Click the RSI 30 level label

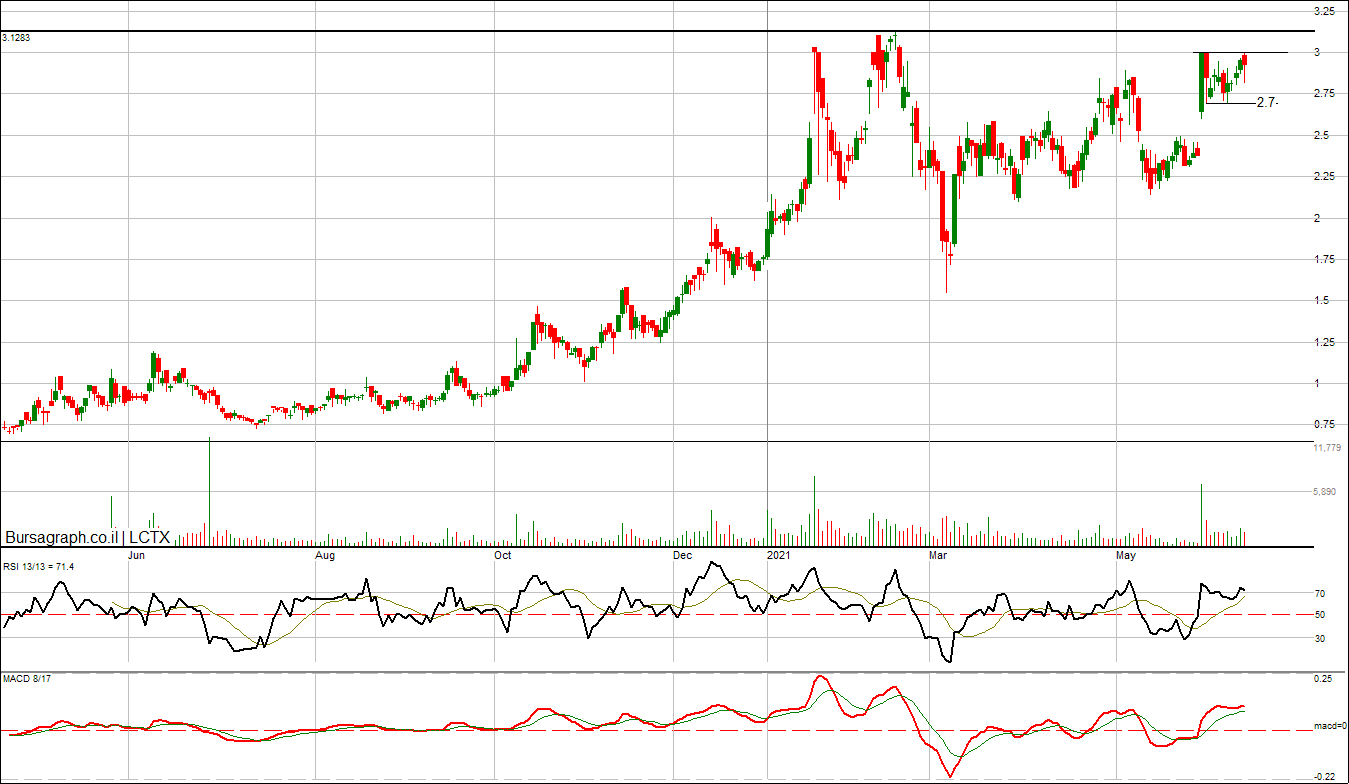coord(1320,639)
